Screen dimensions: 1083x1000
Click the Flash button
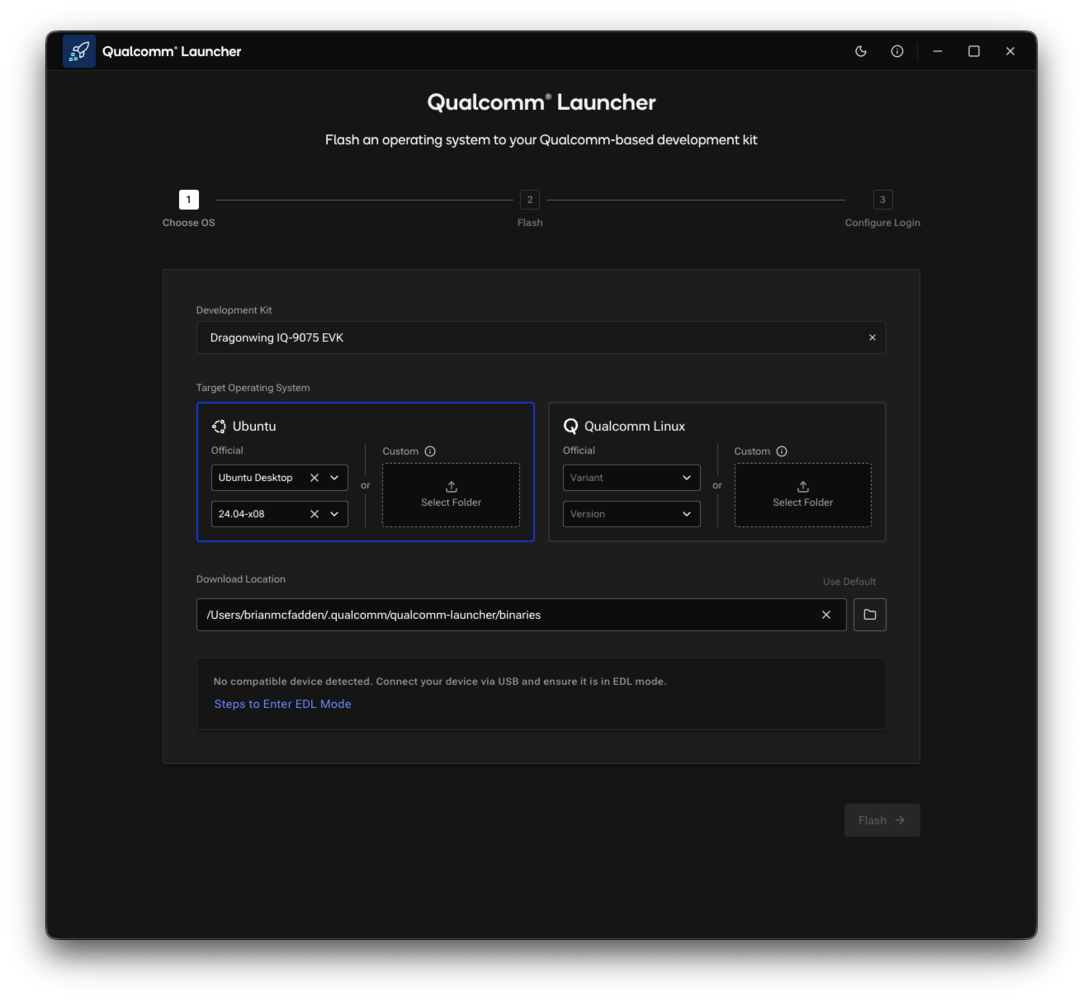(882, 820)
